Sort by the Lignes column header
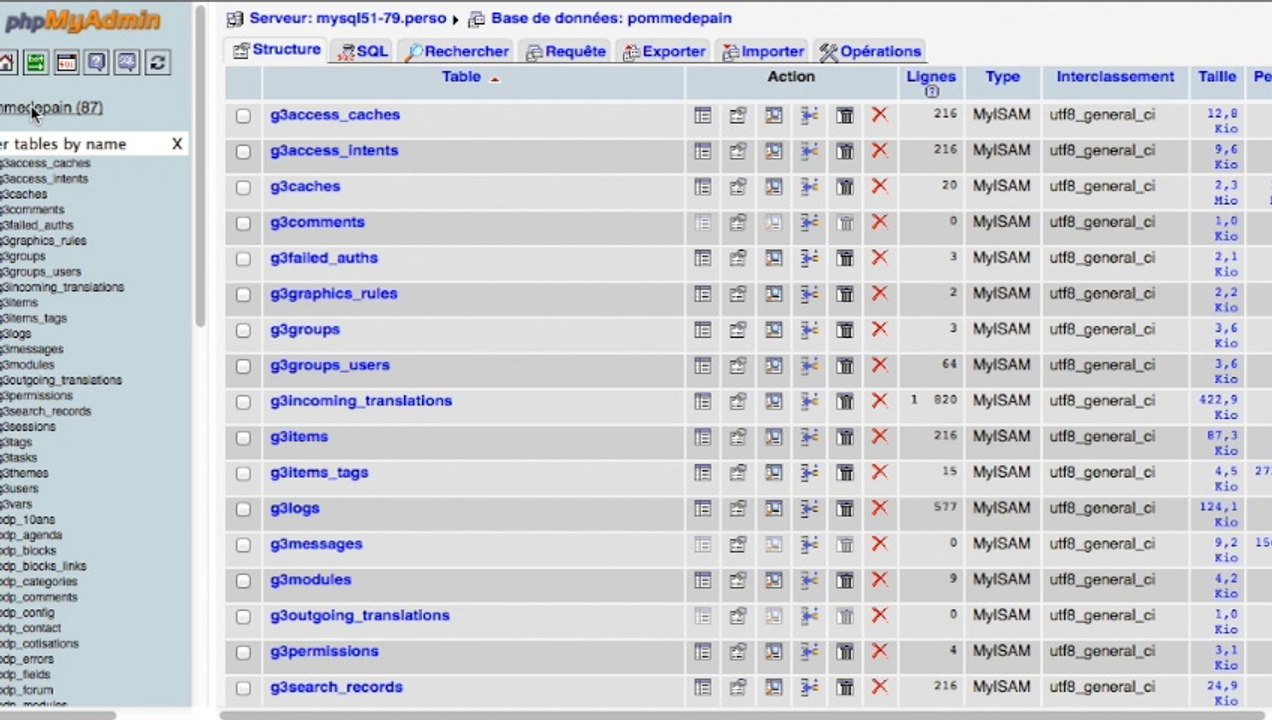This screenshot has height=720, width=1272. coord(931,76)
